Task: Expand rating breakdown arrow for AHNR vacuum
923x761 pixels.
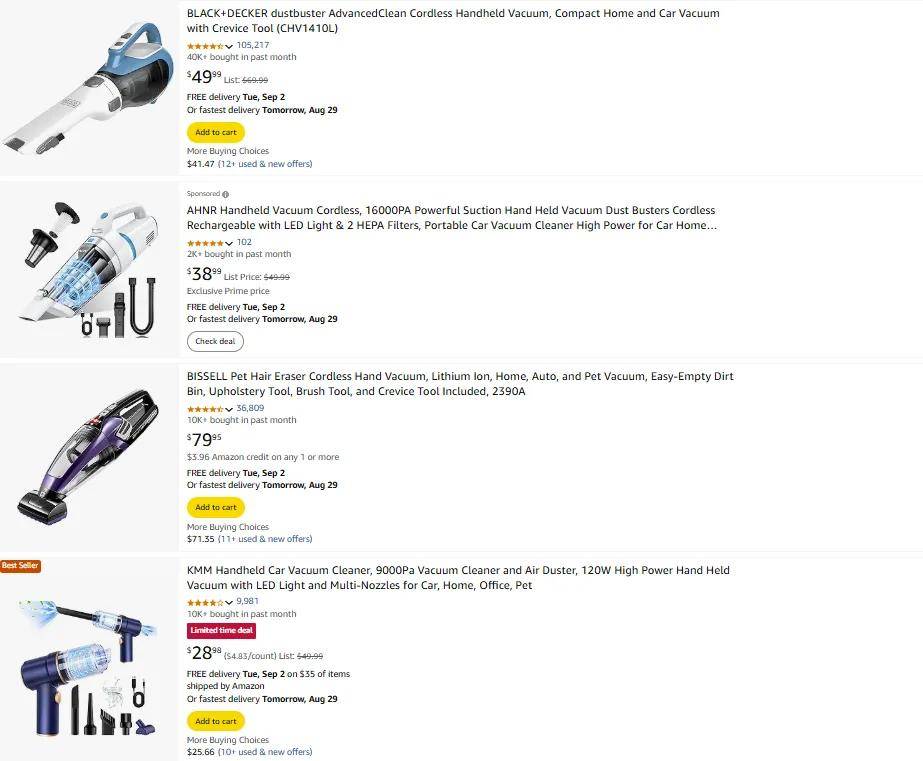Action: [230, 244]
